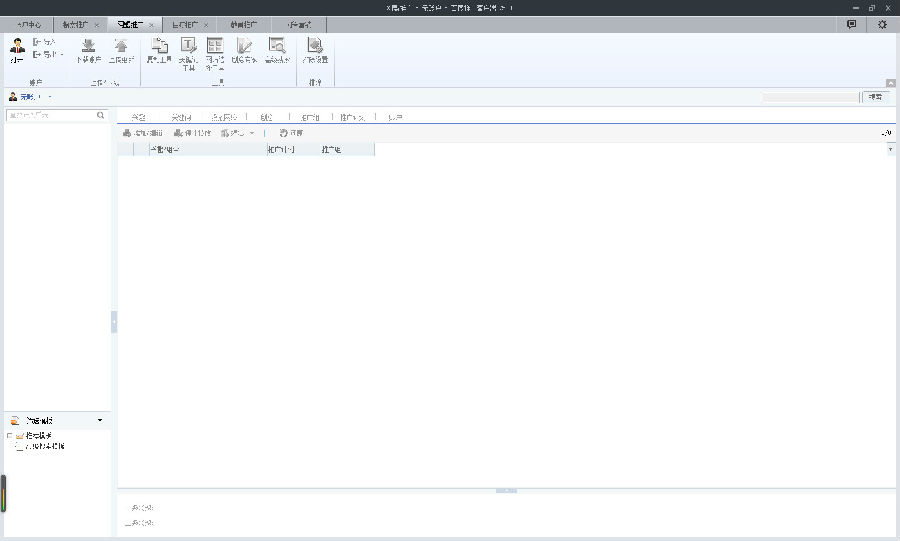Click the add button with icon in list toolbar
Viewport: 900px width, 541px height.
tap(142, 133)
